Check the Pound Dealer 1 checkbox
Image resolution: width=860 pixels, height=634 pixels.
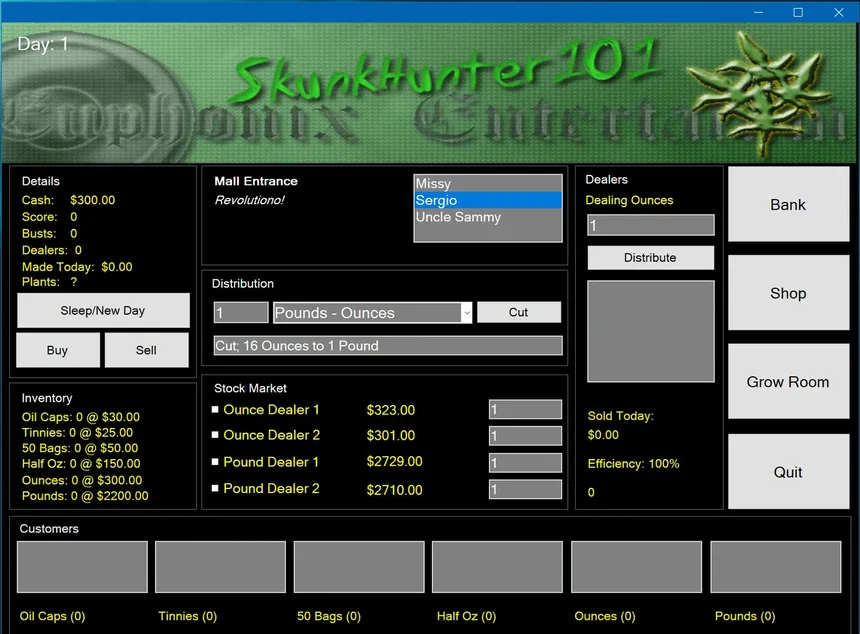pyautogui.click(x=215, y=462)
